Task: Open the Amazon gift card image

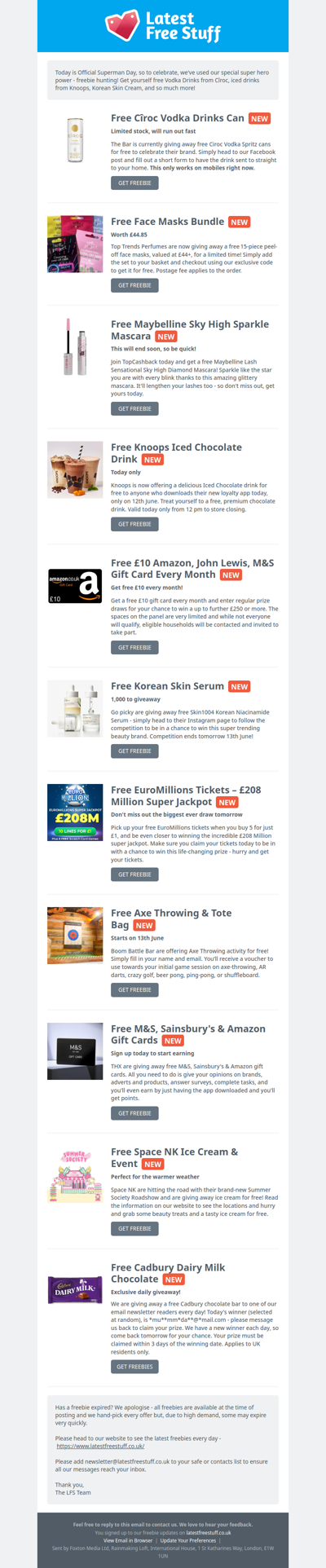Action: [75, 586]
